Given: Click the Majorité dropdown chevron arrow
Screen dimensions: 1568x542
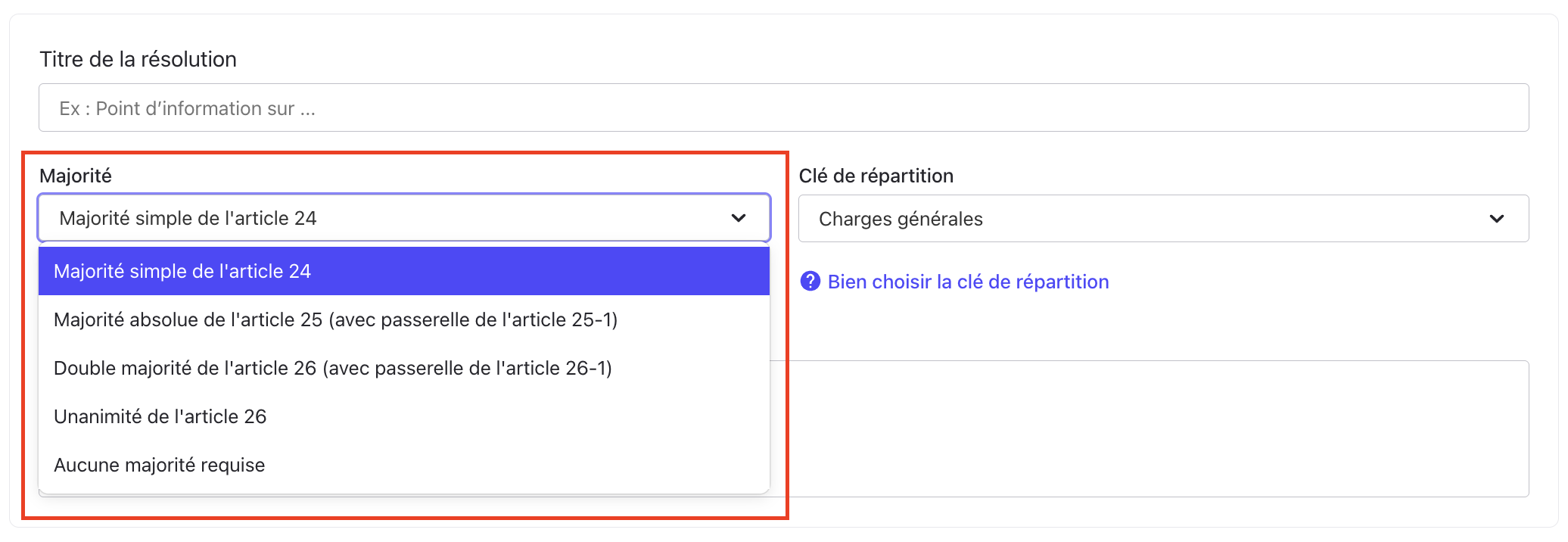Looking at the screenshot, I should (739, 218).
